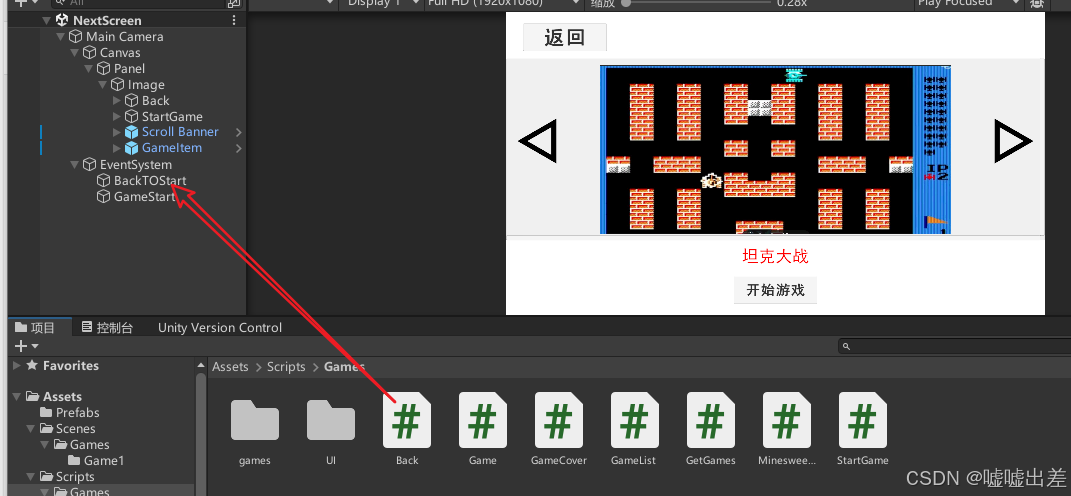Image resolution: width=1071 pixels, height=496 pixels.
Task: Select Scroll Banner prefab in hierarchy
Action: pos(180,132)
